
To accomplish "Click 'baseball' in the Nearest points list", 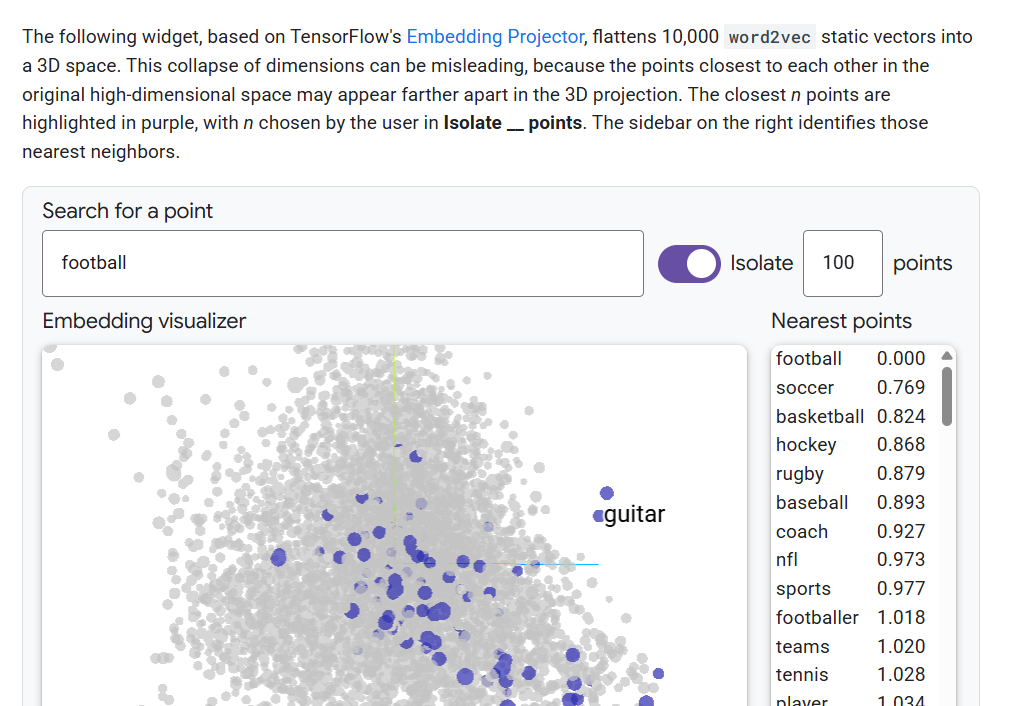I will 812,503.
